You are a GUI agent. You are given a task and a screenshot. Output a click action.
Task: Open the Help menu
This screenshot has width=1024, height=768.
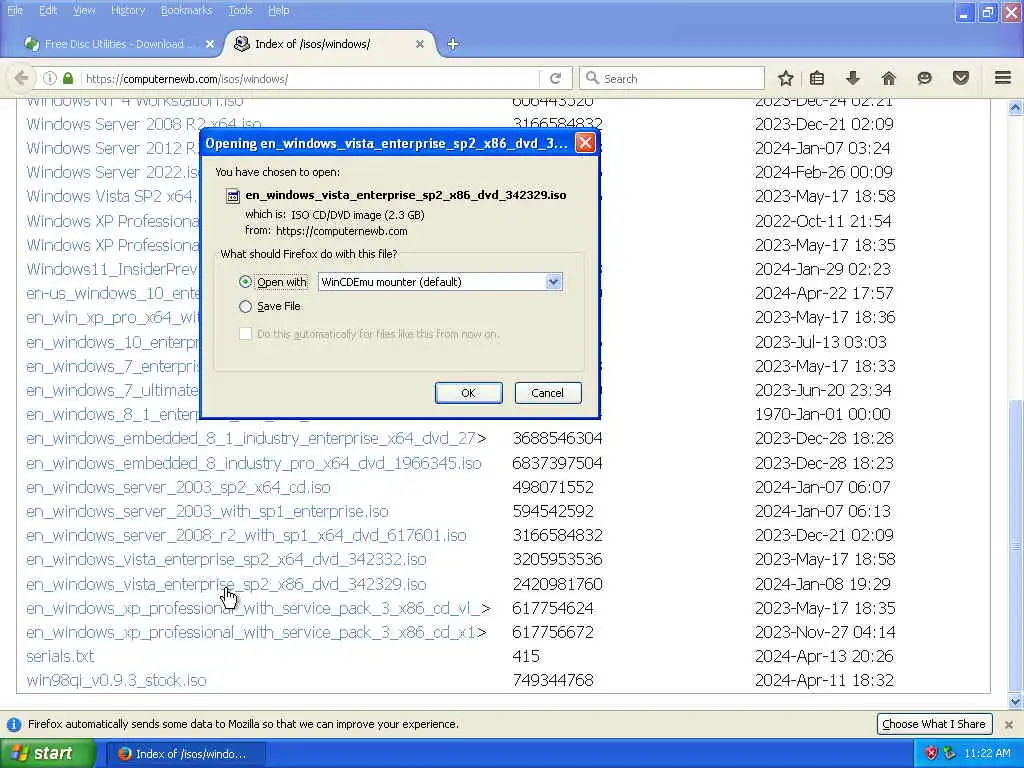click(279, 10)
